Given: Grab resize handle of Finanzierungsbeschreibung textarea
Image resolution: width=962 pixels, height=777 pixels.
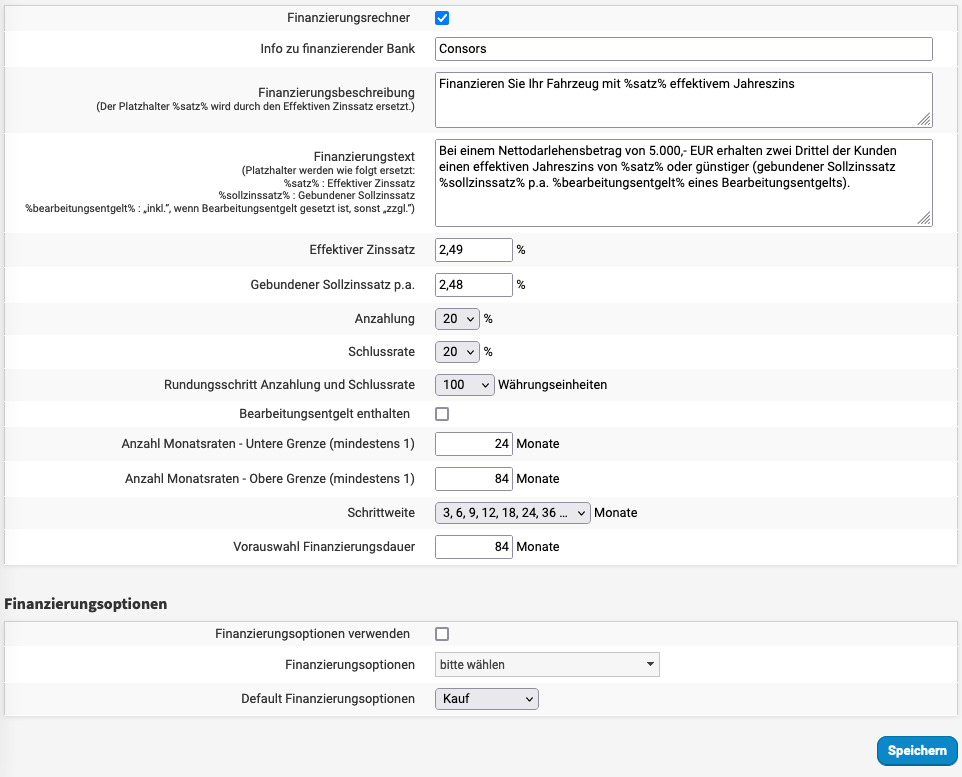Looking at the screenshot, I should [925, 120].
